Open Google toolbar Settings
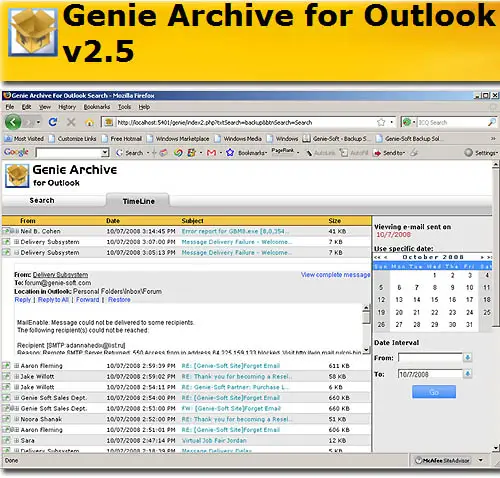This screenshot has height=478, width=500. point(481,153)
